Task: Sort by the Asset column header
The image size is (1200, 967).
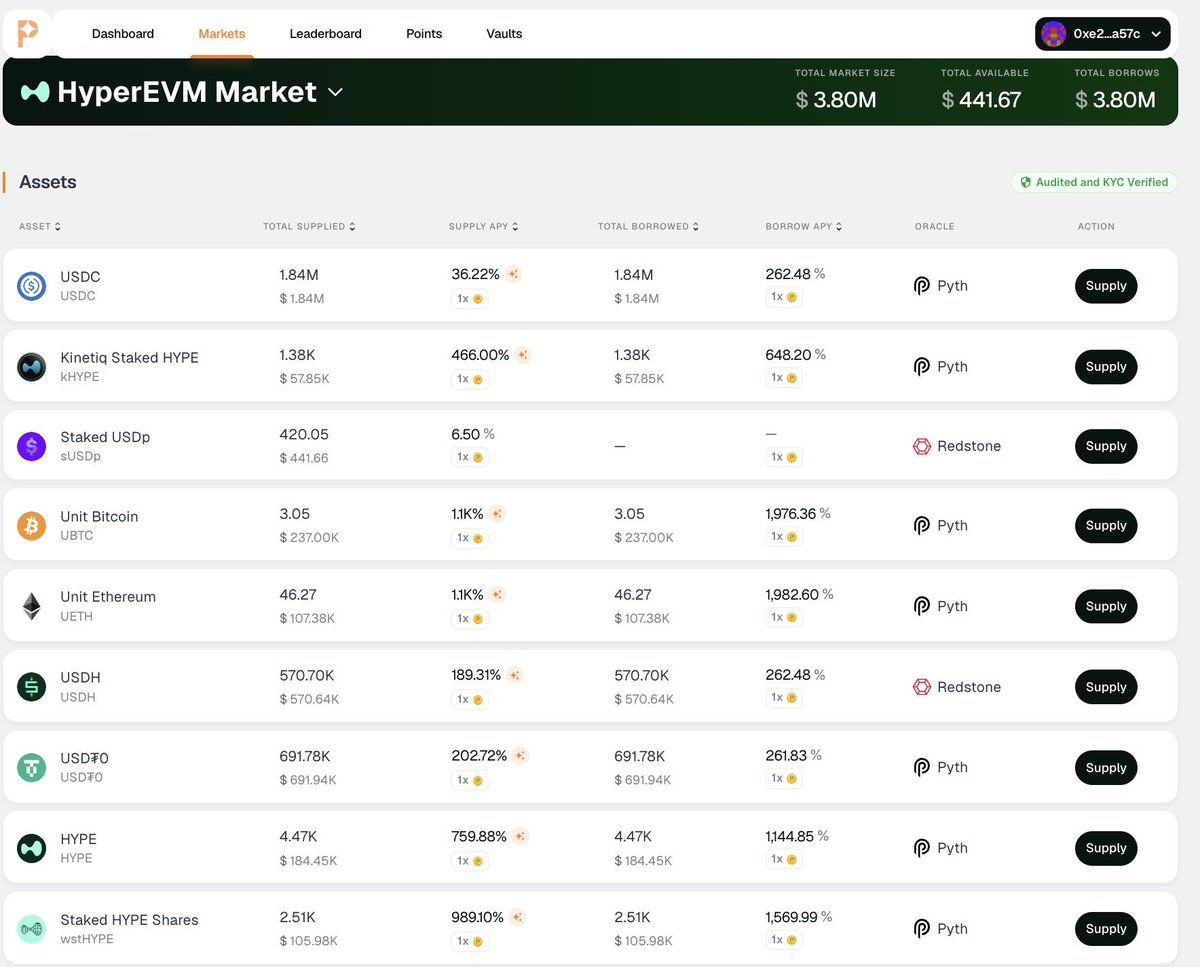Action: [40, 227]
